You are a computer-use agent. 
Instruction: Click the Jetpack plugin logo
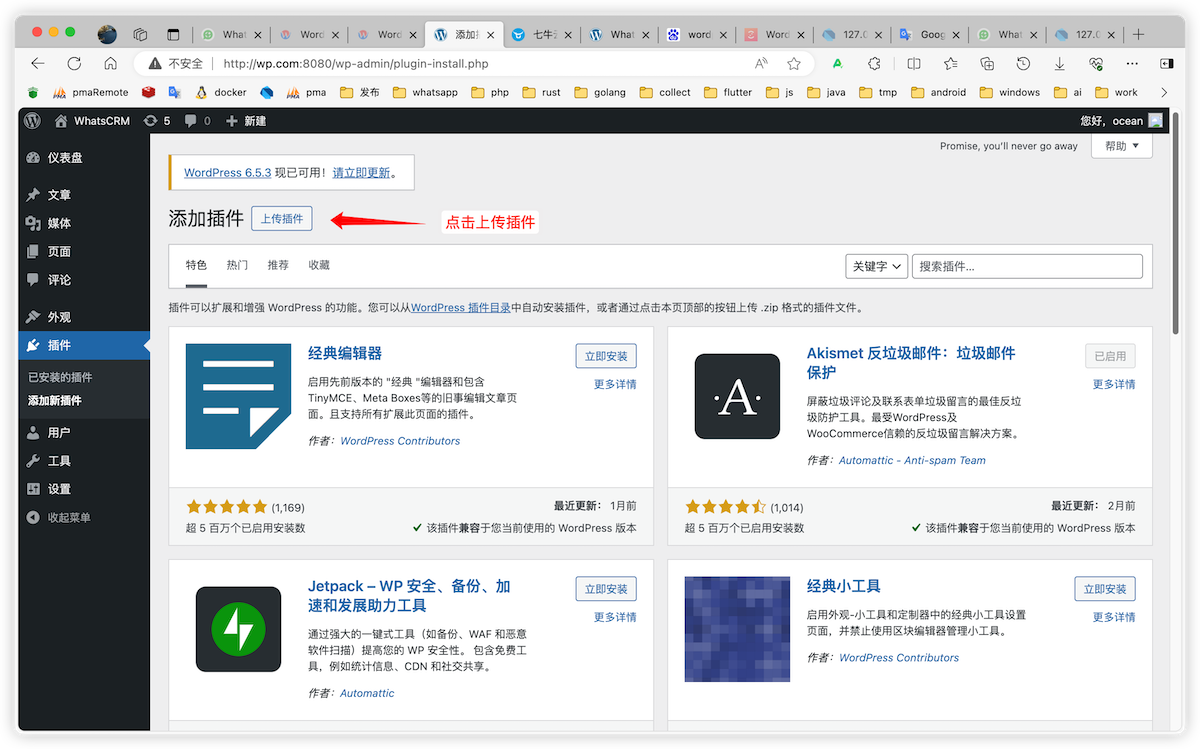point(238,628)
